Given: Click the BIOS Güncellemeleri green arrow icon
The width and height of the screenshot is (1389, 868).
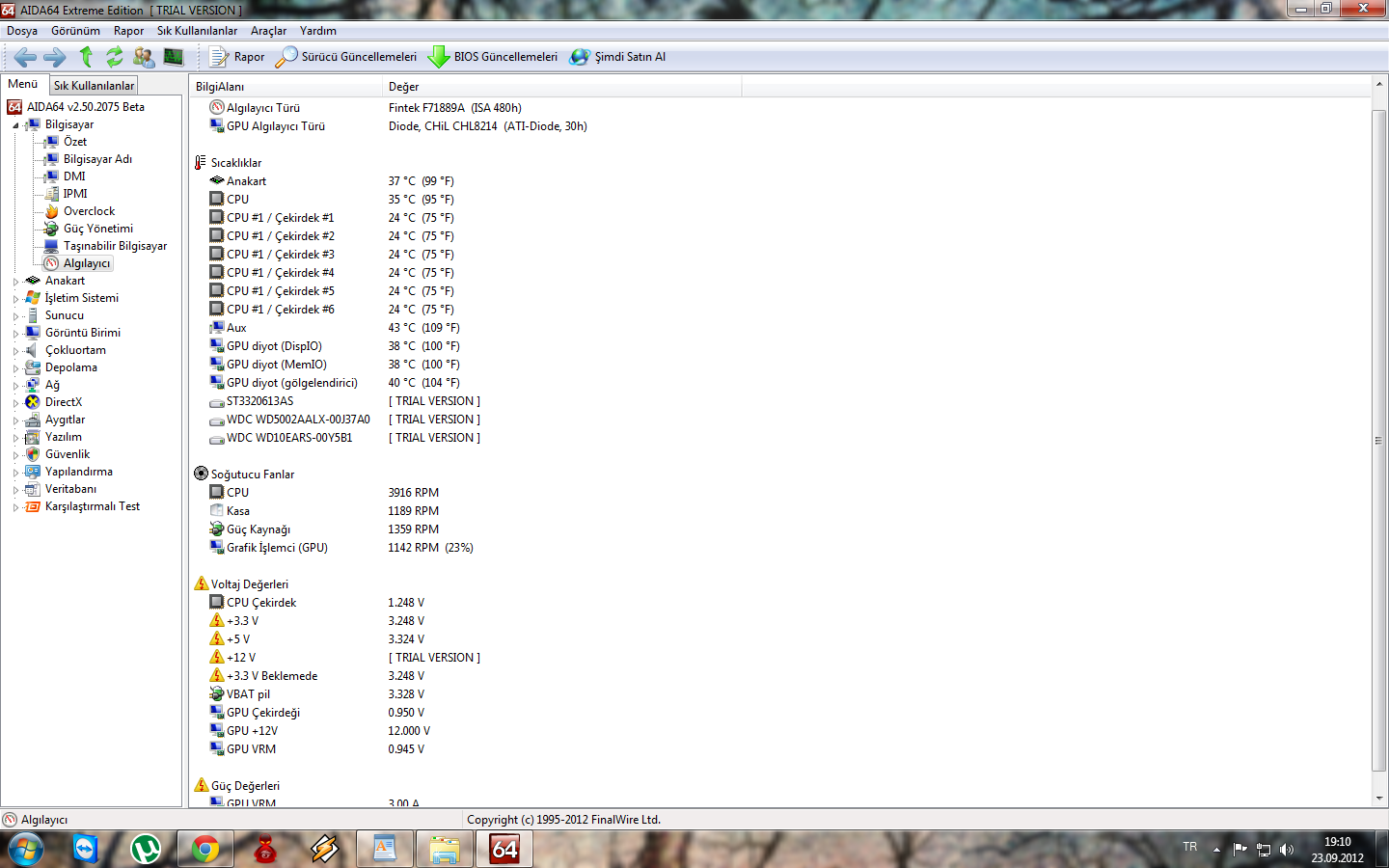Looking at the screenshot, I should pos(439,57).
